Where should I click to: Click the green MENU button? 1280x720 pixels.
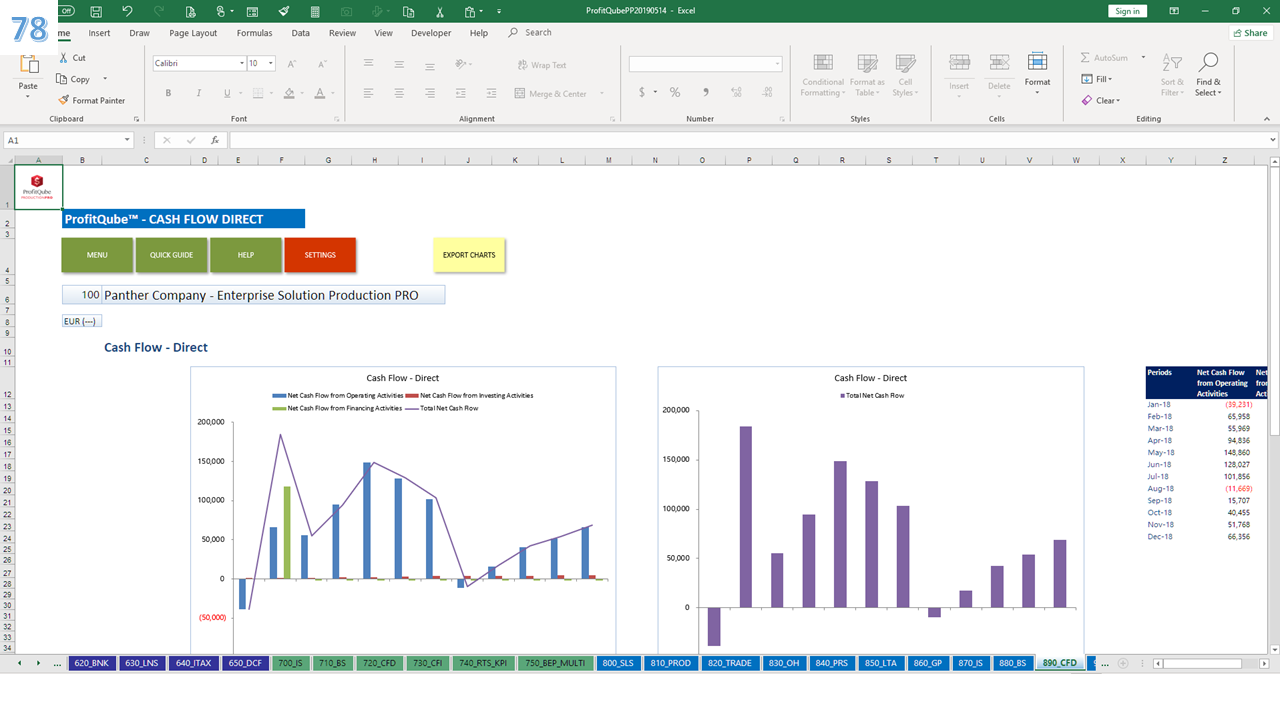coord(97,255)
